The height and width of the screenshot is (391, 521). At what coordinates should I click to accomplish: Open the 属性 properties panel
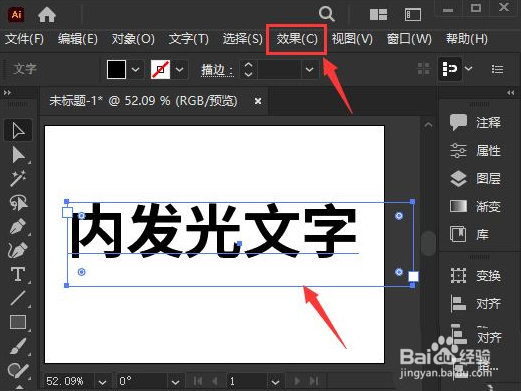476,151
